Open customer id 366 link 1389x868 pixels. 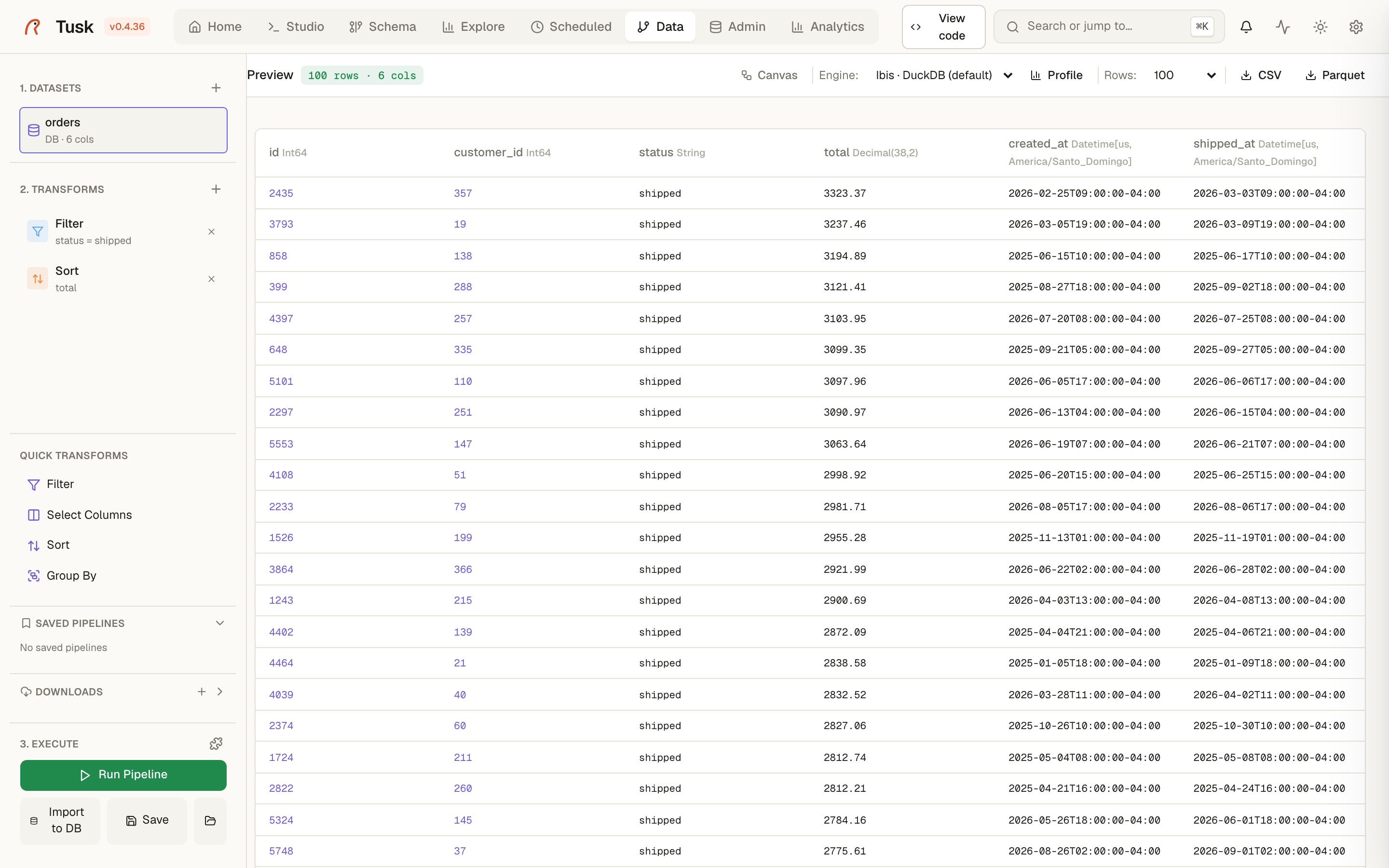463,570
